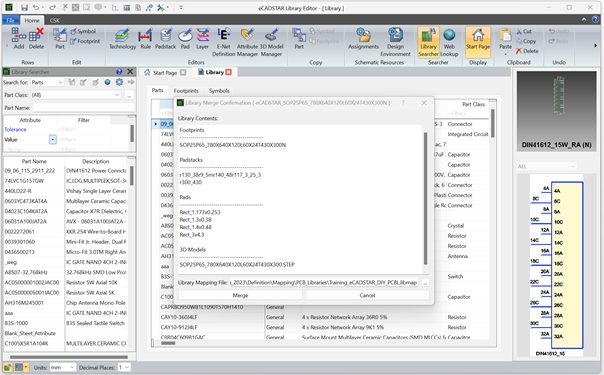604x375 pixels.
Task: Switch to the Start Page document tab
Action: click(165, 72)
